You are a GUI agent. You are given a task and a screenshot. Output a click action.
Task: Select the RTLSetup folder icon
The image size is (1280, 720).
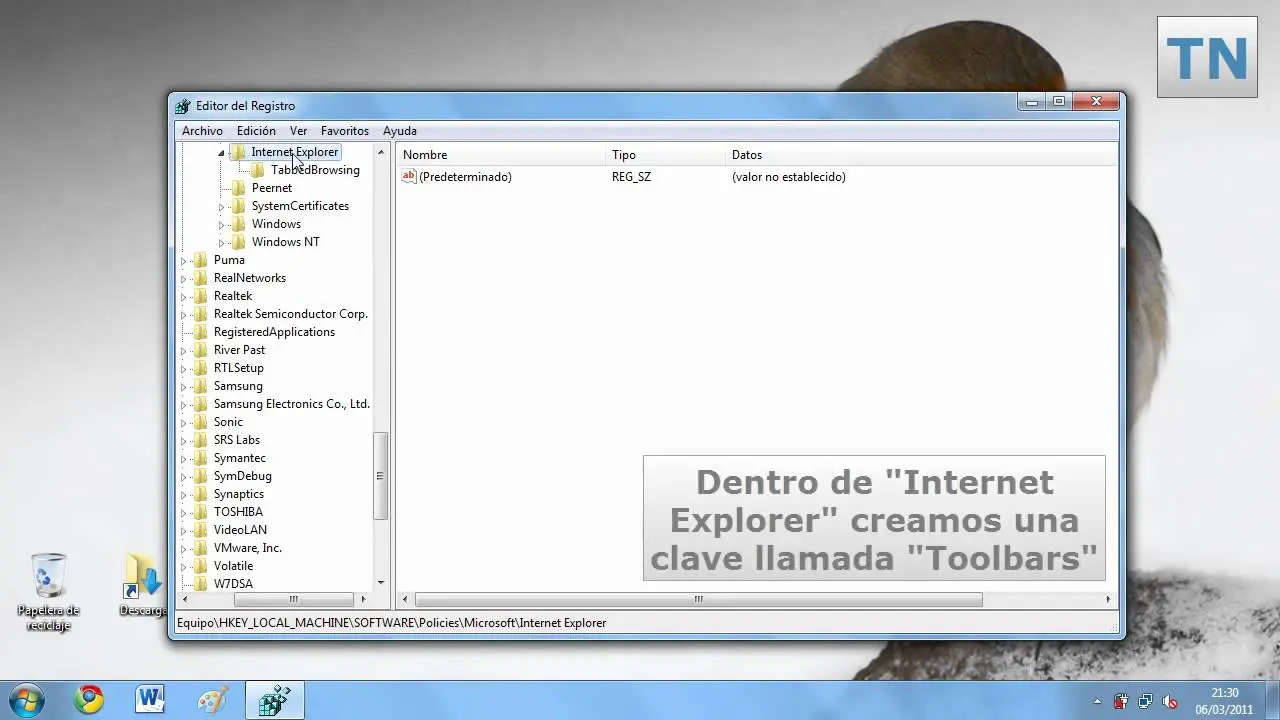point(200,368)
